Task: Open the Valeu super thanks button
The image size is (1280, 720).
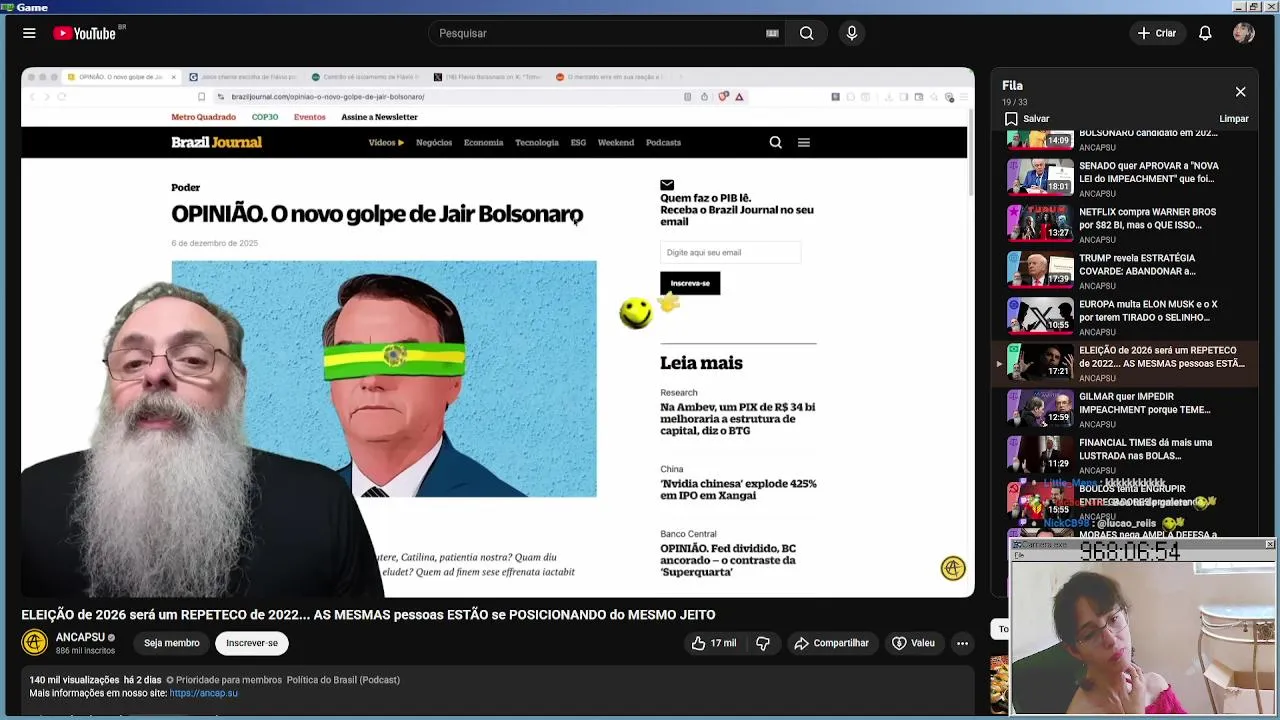Action: pyautogui.click(x=913, y=643)
